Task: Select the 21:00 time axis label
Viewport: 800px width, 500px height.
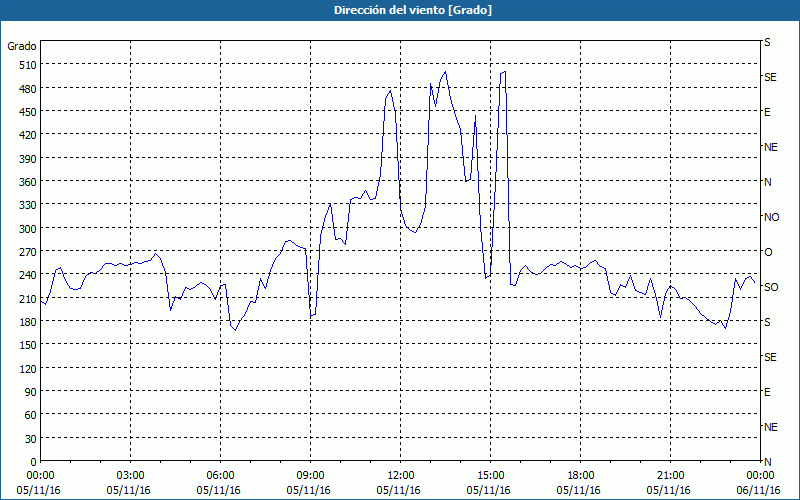Action: coord(670,476)
